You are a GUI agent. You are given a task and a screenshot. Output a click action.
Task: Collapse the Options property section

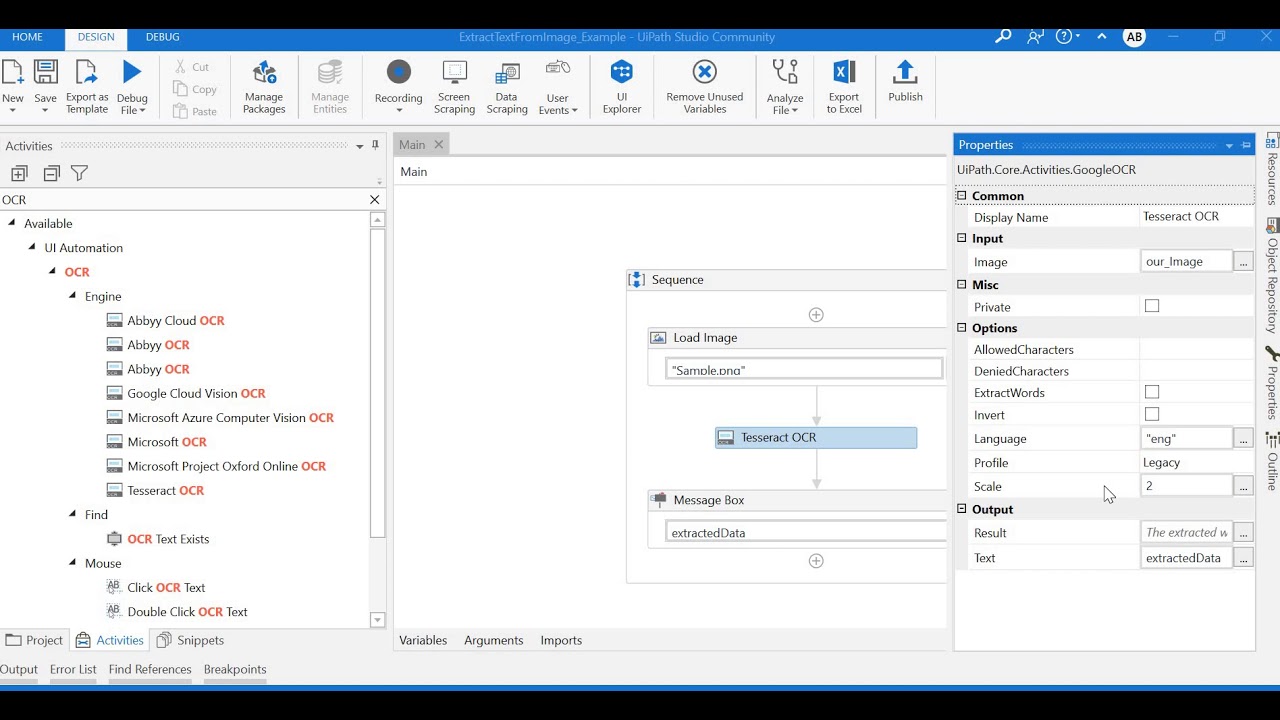pos(962,328)
